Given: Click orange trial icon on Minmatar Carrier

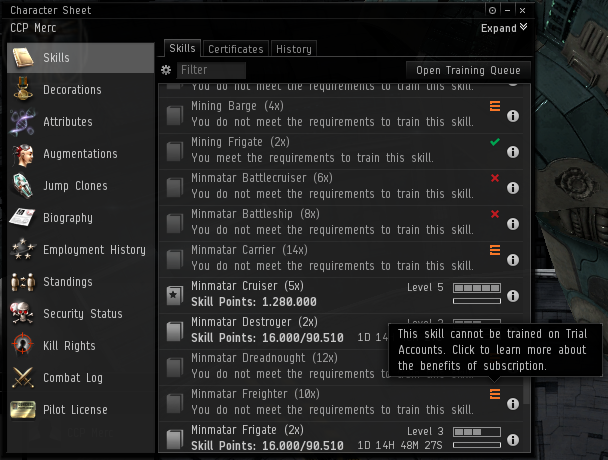Looking at the screenshot, I should coord(495,250).
